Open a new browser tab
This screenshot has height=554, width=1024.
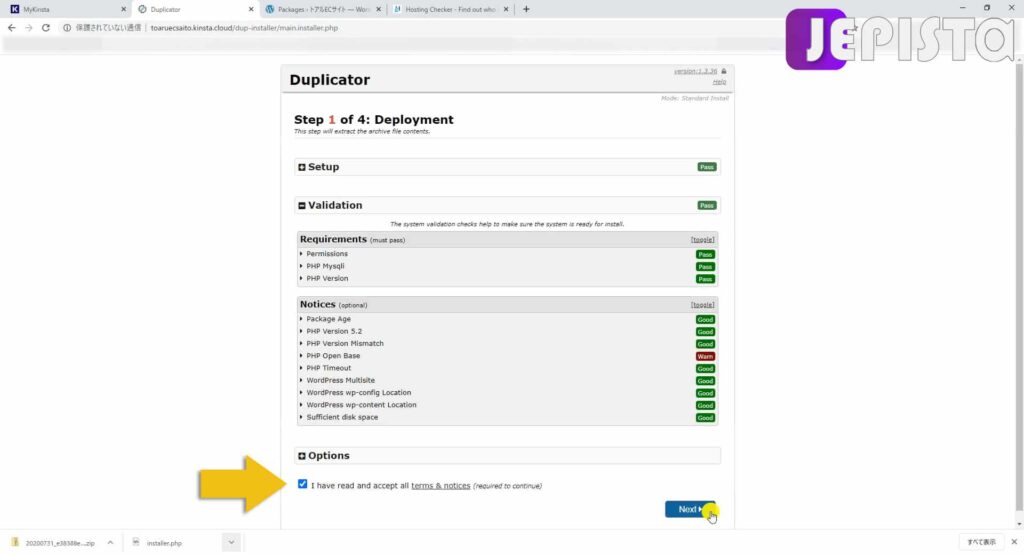[x=526, y=9]
